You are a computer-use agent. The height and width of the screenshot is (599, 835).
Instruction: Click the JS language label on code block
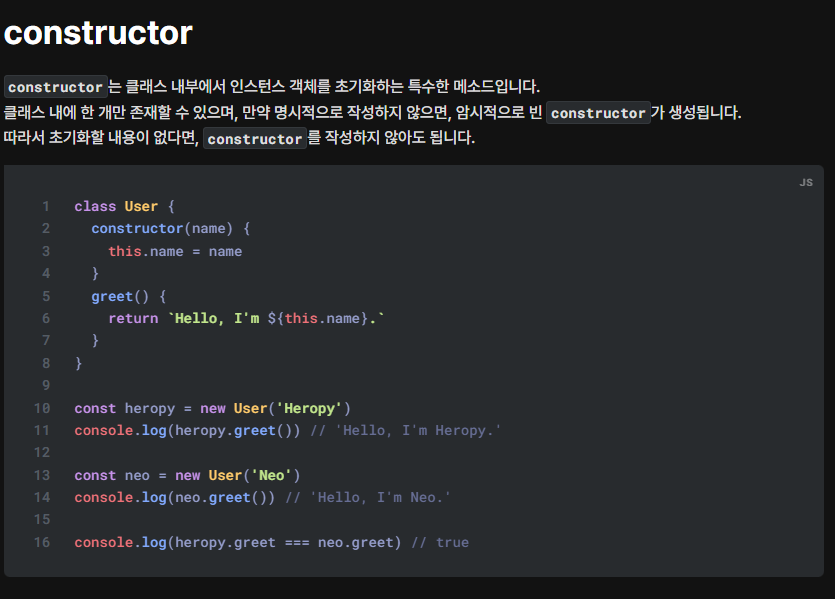point(806,183)
